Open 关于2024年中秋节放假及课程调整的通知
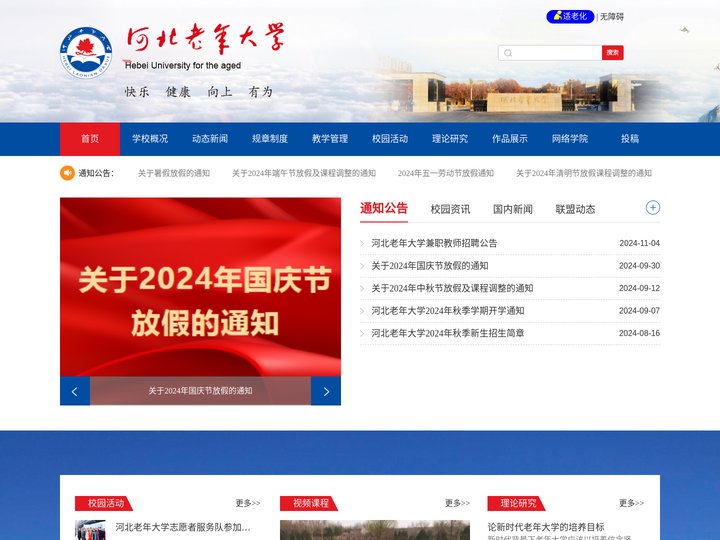 coord(452,288)
